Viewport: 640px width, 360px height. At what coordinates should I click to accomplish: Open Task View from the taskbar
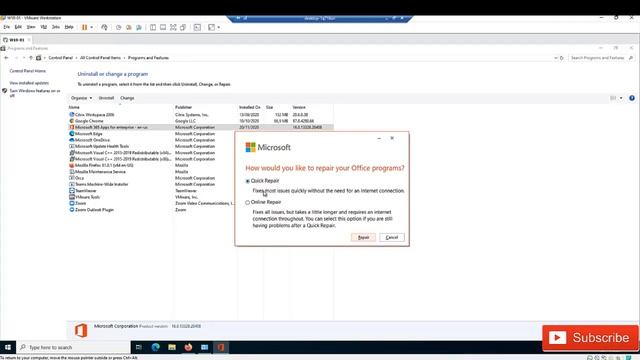pyautogui.click(x=139, y=347)
